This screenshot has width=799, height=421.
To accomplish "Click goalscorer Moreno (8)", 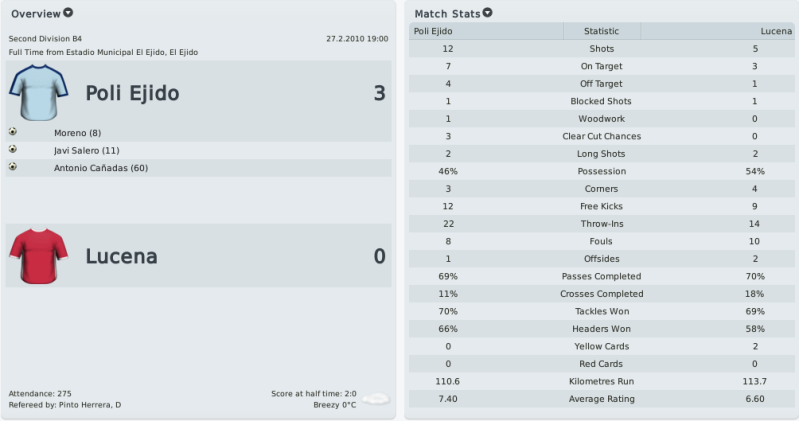I will [x=77, y=133].
